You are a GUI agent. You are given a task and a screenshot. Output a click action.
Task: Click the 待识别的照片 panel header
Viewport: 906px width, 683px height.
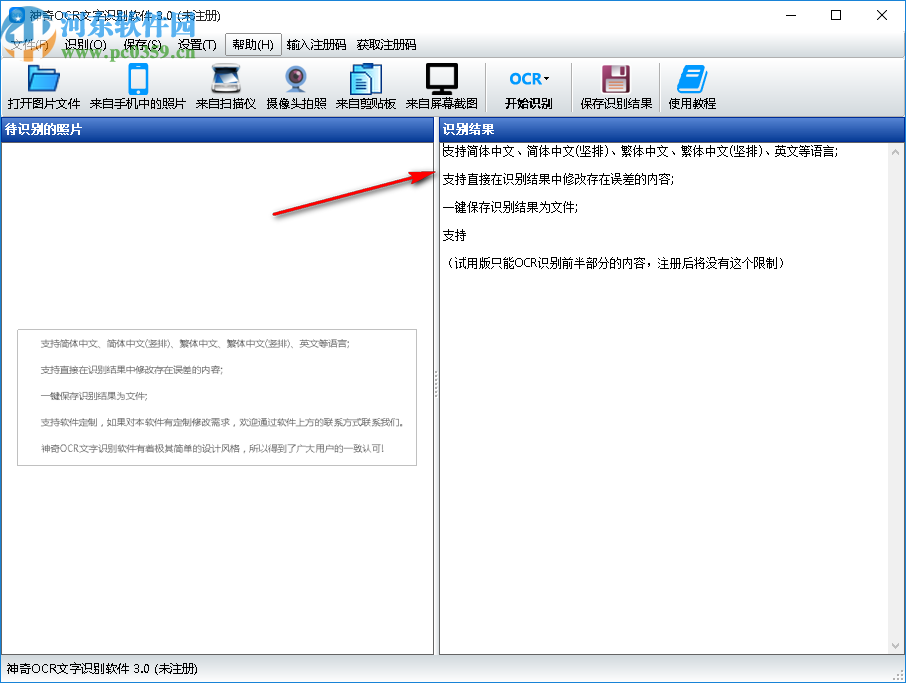(217, 129)
